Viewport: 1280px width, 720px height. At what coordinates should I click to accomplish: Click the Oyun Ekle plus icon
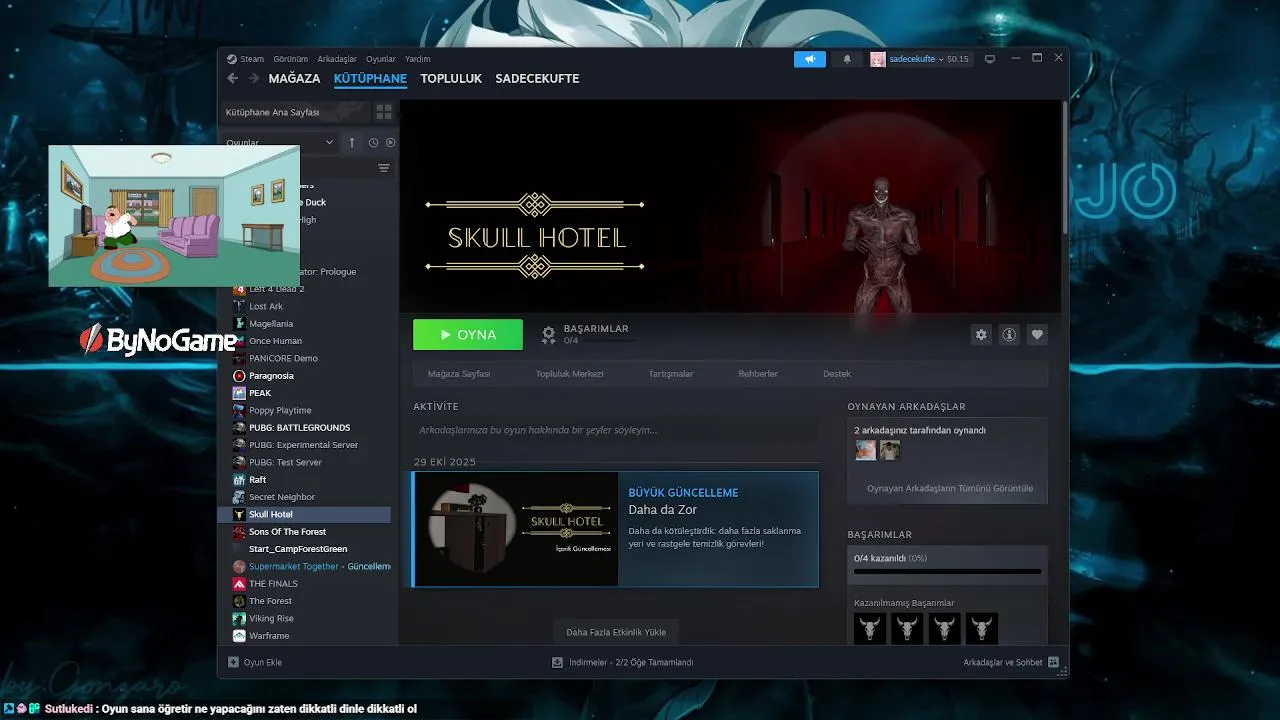(x=233, y=662)
